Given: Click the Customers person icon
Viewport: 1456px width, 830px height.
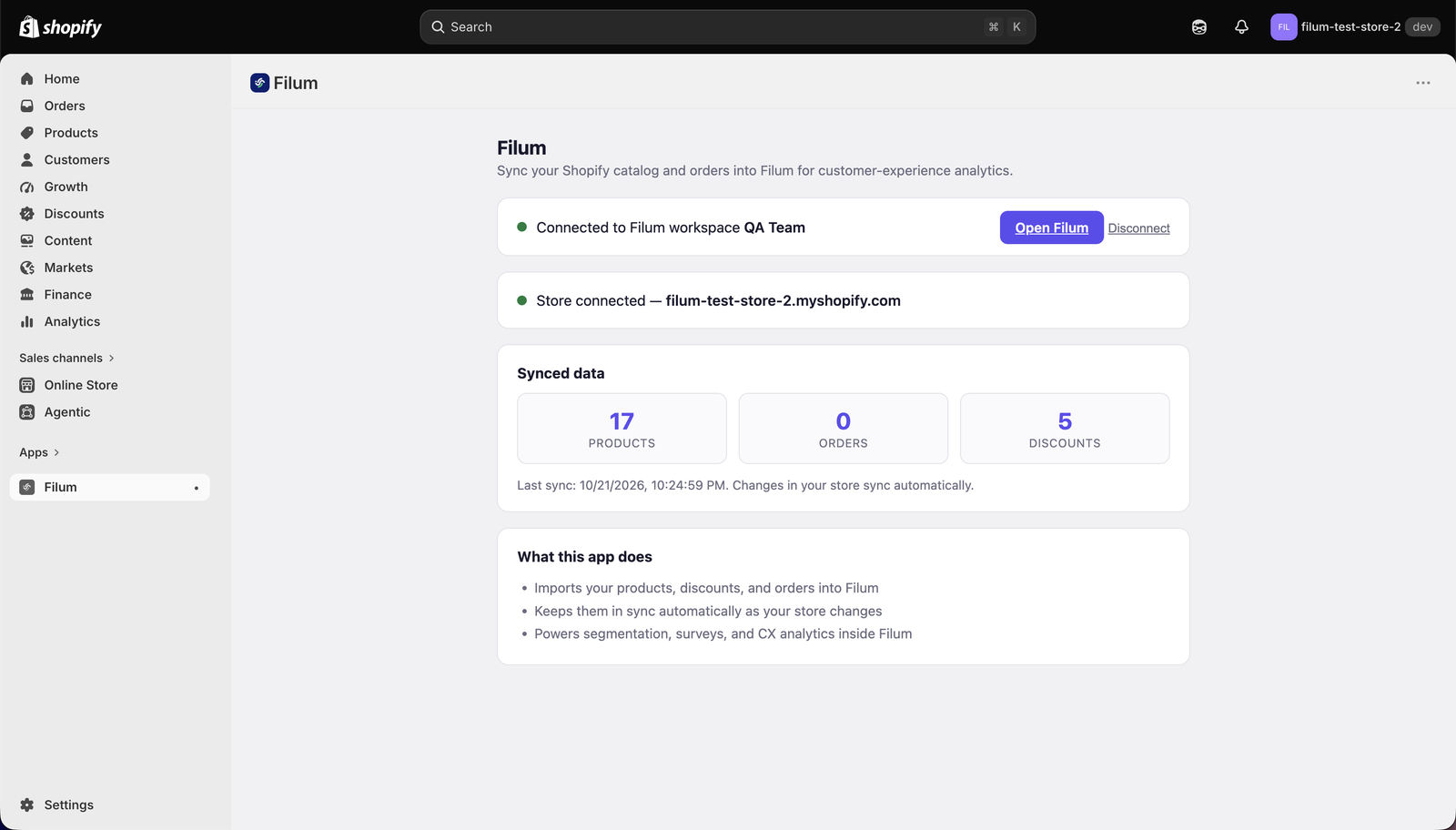Looking at the screenshot, I should click(27, 159).
